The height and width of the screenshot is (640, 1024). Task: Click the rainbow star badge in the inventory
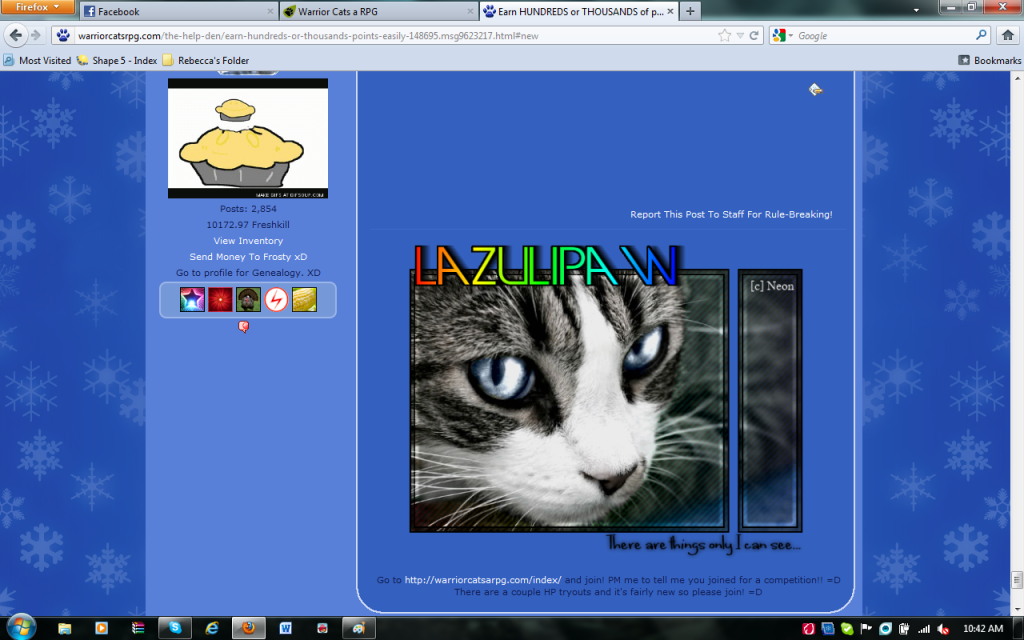tap(192, 299)
